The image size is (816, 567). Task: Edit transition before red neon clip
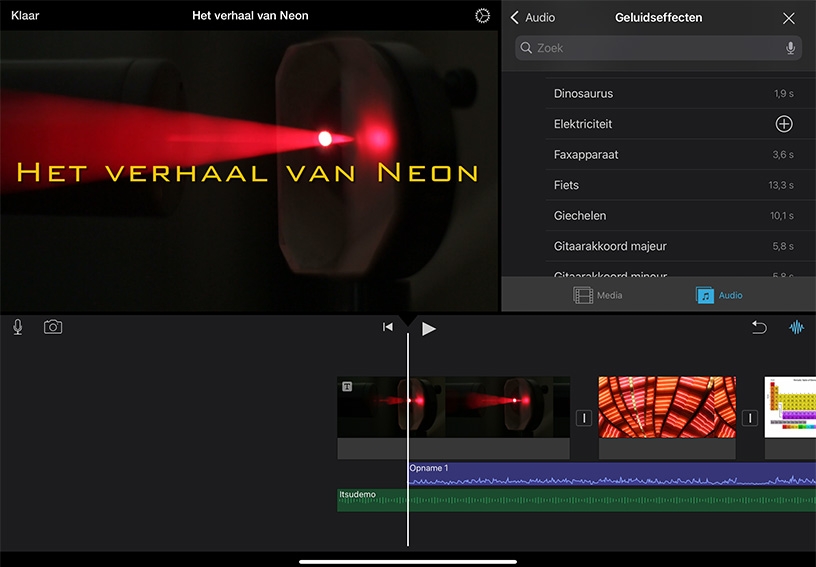584,418
